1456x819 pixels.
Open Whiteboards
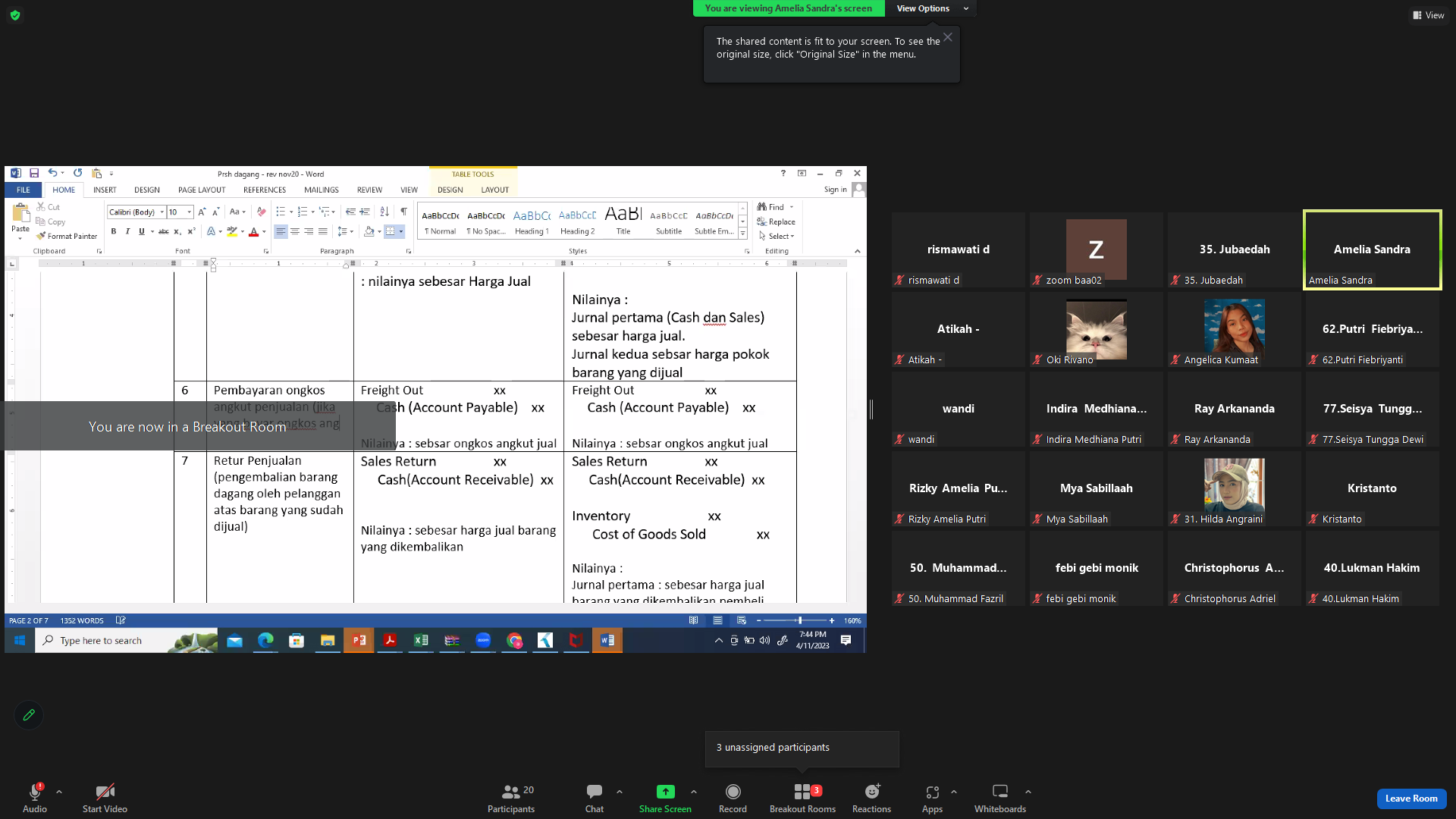[x=1000, y=798]
